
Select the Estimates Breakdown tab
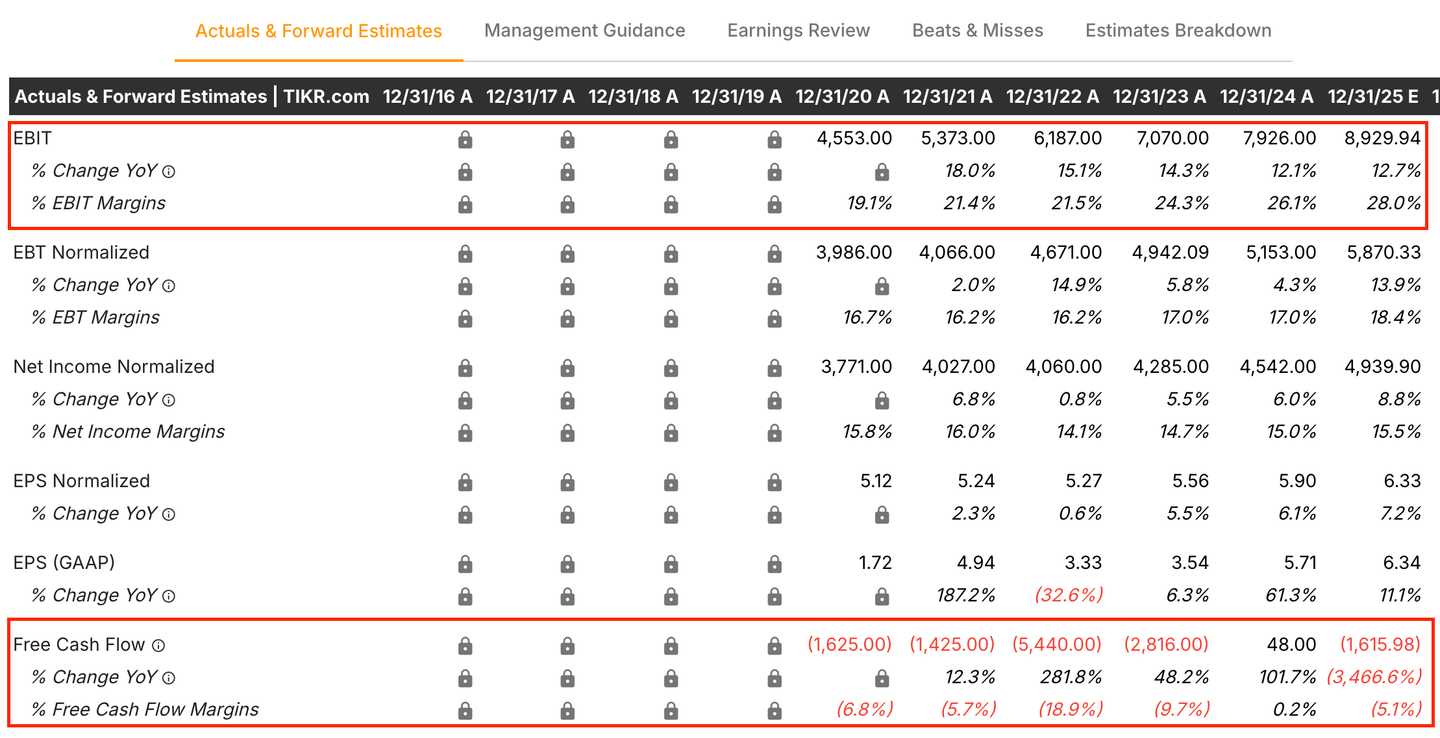[1178, 31]
